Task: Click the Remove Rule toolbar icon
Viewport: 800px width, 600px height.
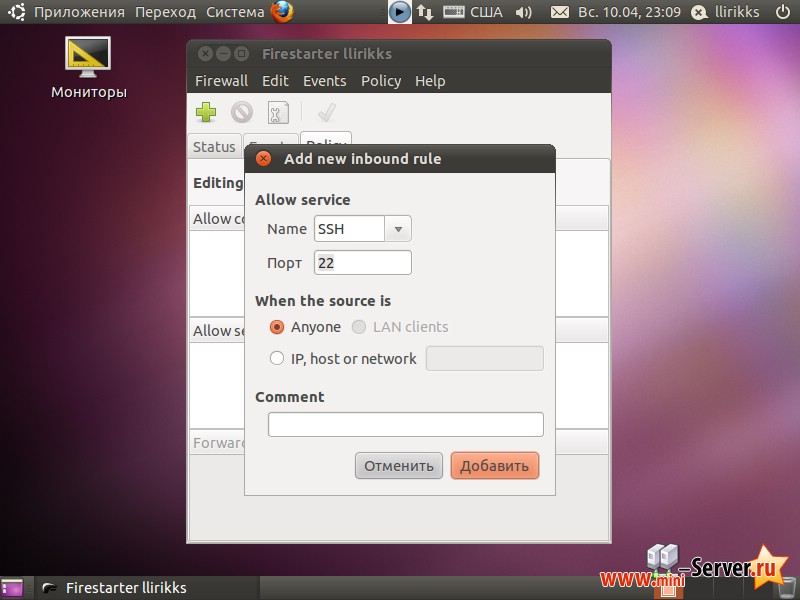Action: (242, 113)
